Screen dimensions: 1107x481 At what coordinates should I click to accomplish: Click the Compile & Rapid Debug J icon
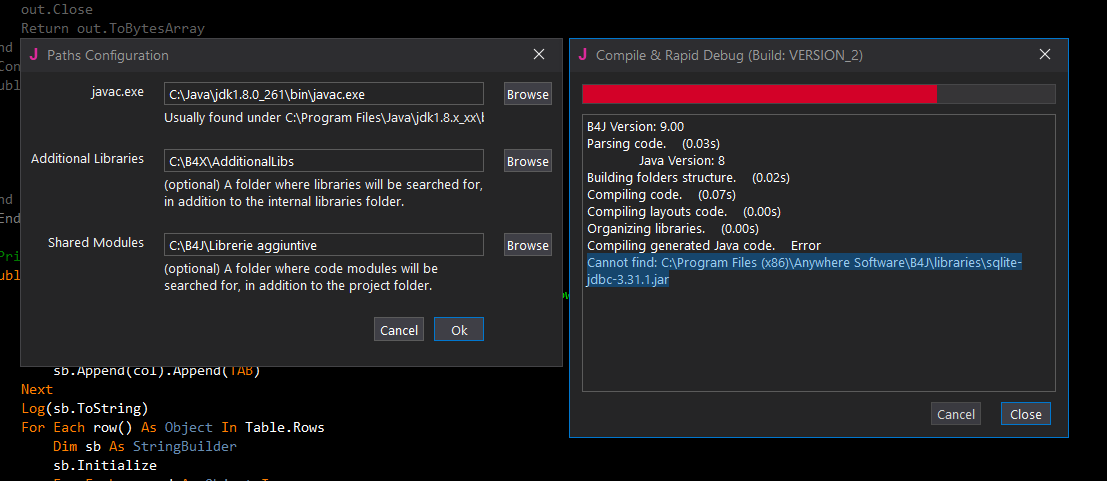coord(583,55)
